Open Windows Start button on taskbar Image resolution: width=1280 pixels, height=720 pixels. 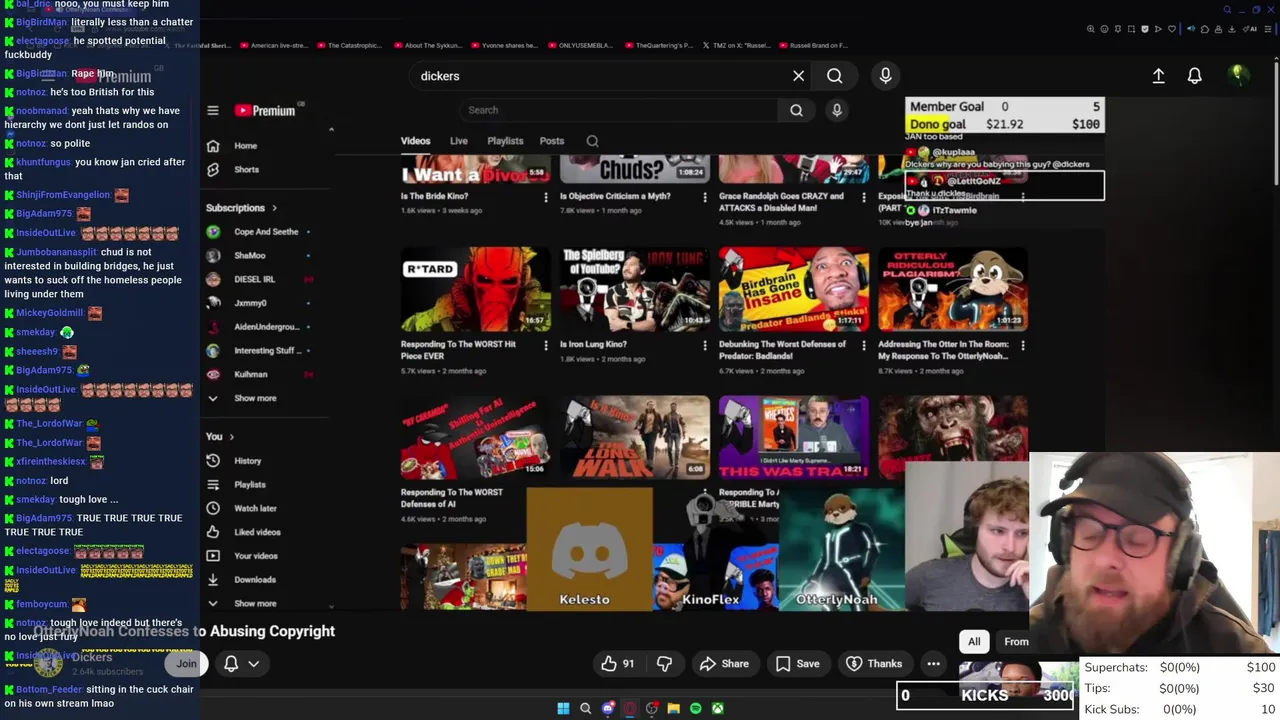(x=563, y=709)
